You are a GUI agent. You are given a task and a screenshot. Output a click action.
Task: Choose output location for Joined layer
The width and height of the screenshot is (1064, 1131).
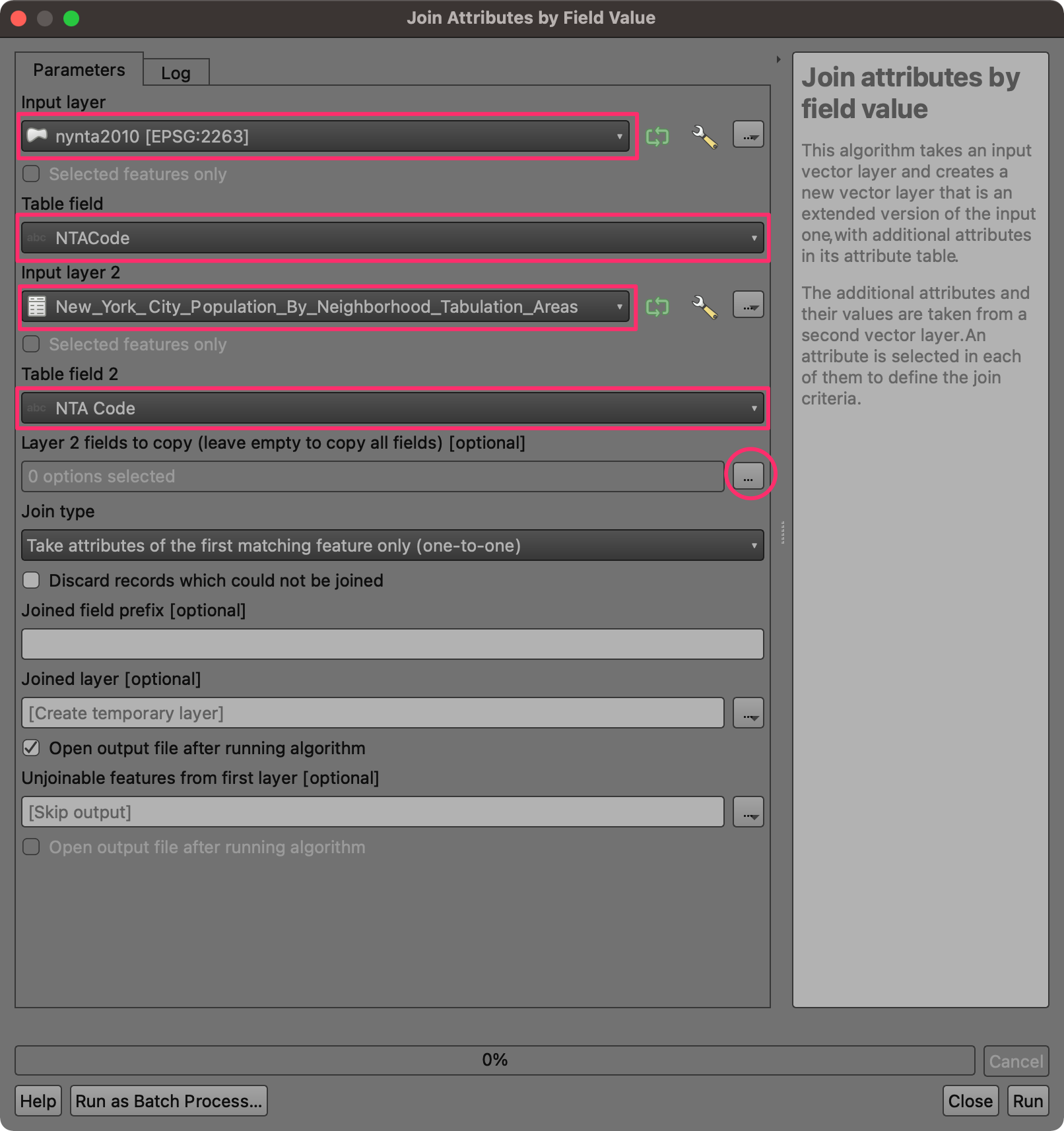click(x=748, y=713)
